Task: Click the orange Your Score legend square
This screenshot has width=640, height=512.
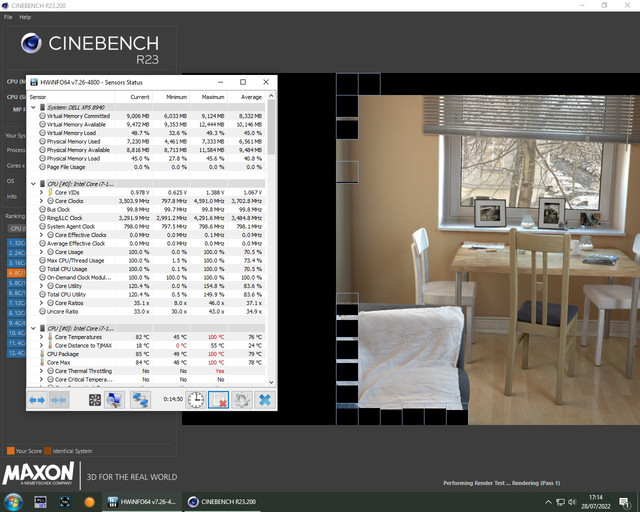Action: coord(11,451)
